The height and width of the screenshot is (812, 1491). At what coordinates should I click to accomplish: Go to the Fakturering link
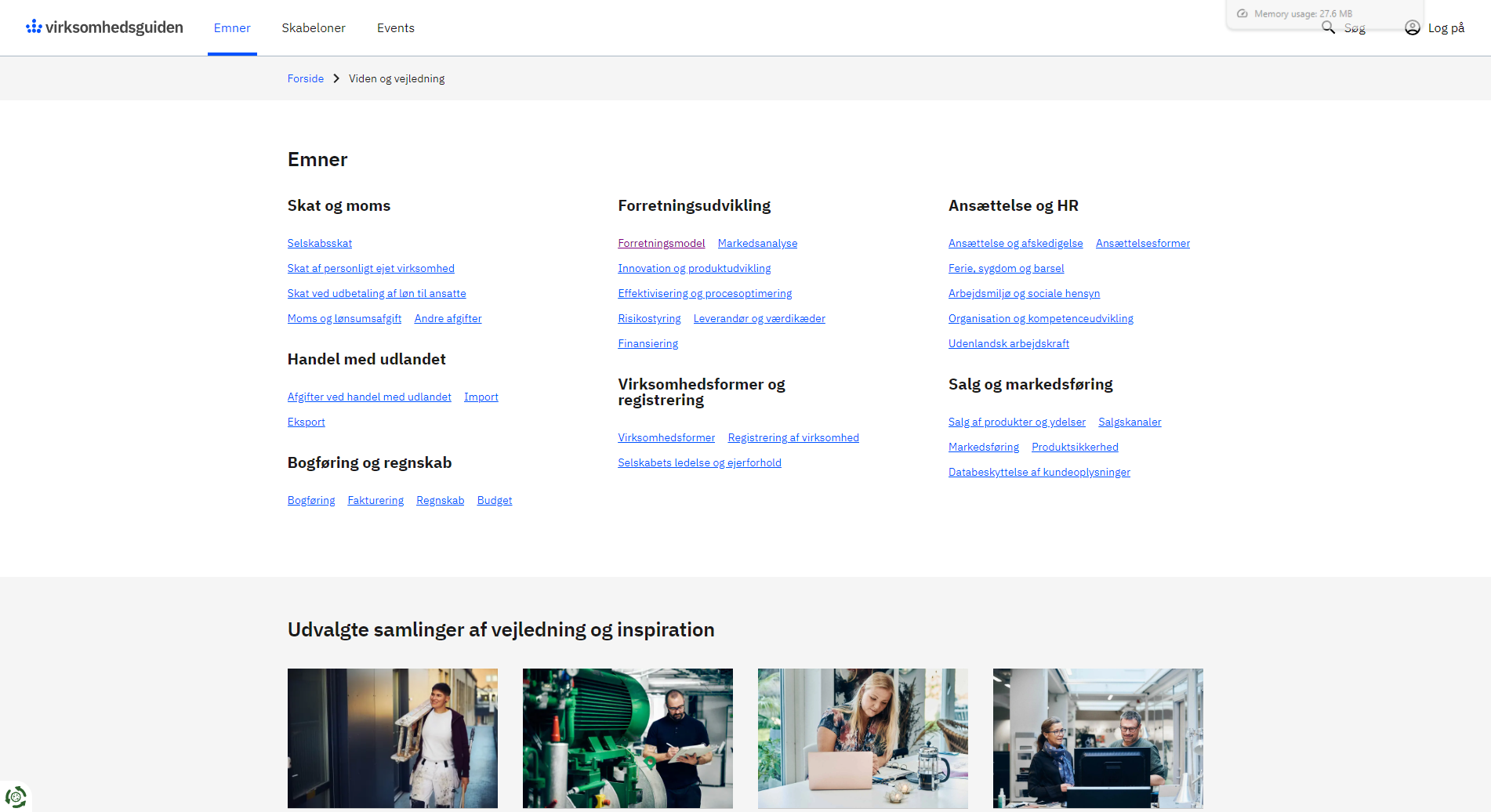click(375, 500)
